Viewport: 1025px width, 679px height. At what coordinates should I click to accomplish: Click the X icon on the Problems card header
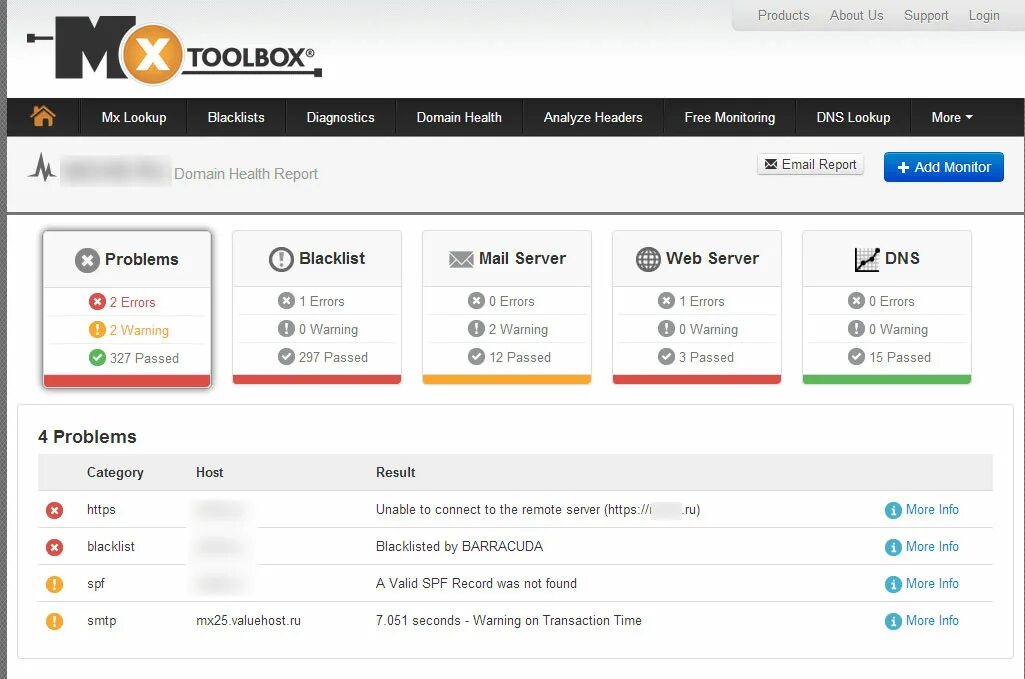coord(87,260)
